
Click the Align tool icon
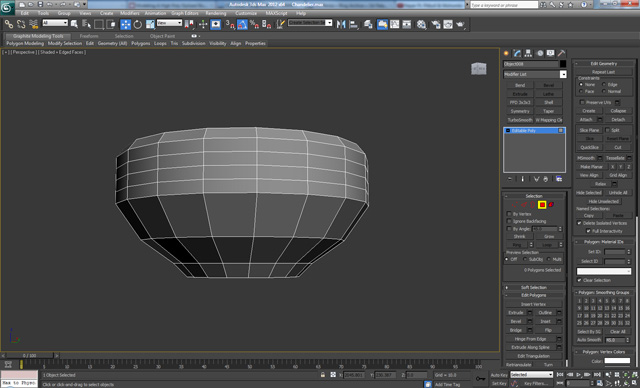tap(353, 24)
